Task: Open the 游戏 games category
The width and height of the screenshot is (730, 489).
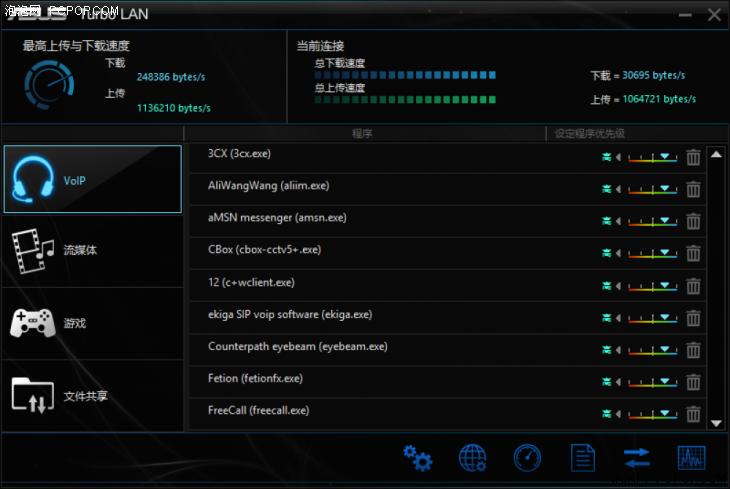Action: tap(92, 323)
